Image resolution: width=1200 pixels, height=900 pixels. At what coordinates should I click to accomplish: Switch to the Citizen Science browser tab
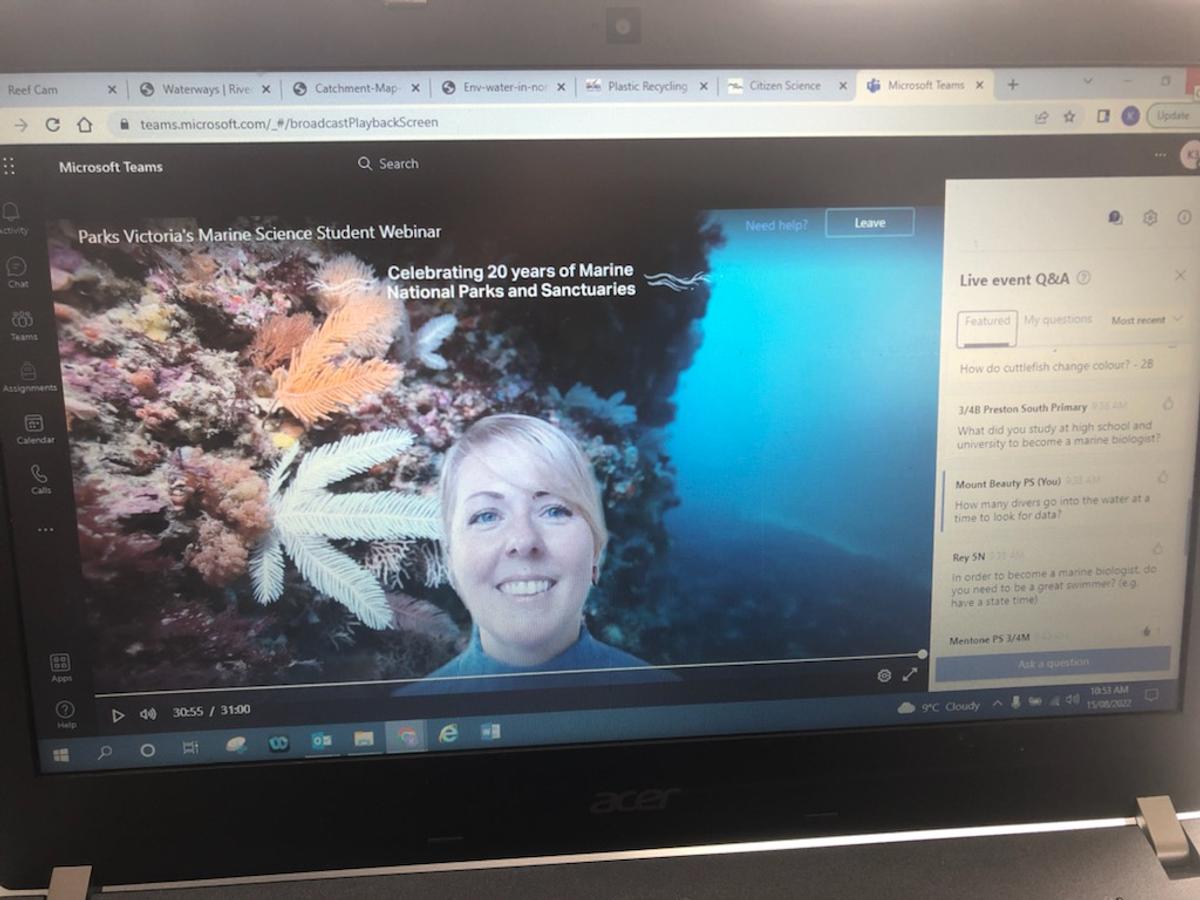tap(785, 86)
